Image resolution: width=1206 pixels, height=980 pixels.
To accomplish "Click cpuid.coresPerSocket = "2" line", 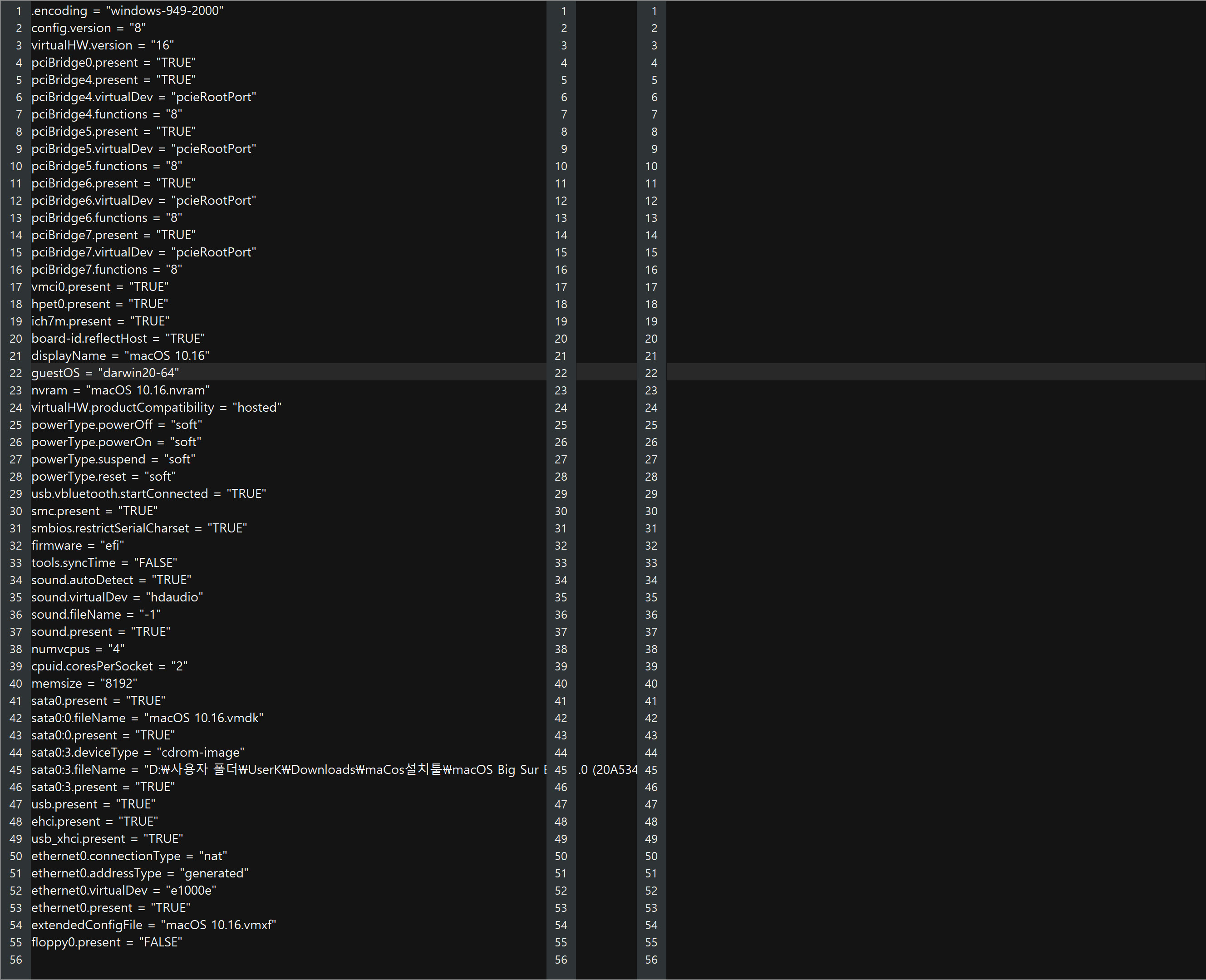I will (109, 667).
